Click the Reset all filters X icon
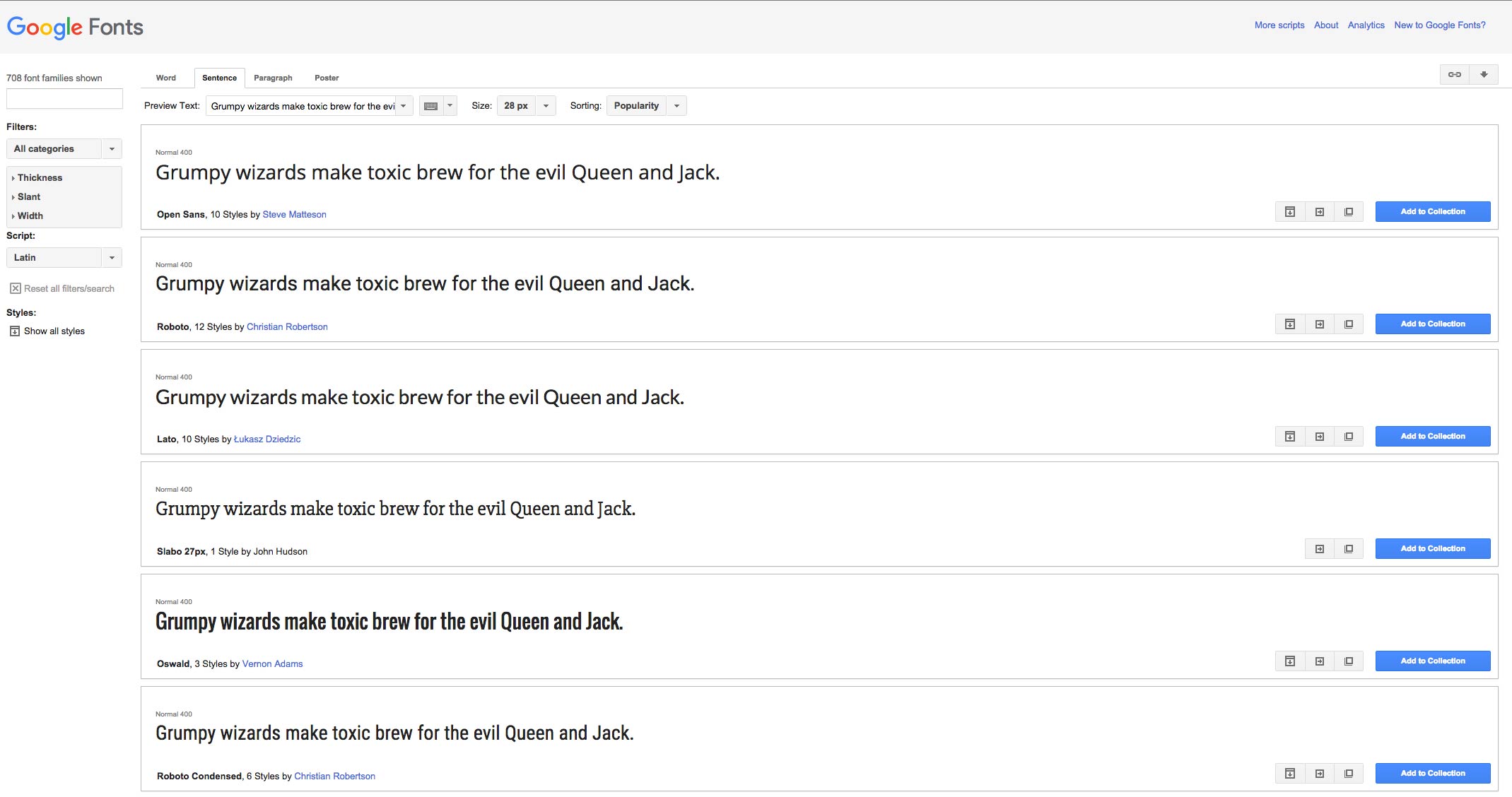Image resolution: width=1512 pixels, height=797 pixels. (15, 288)
